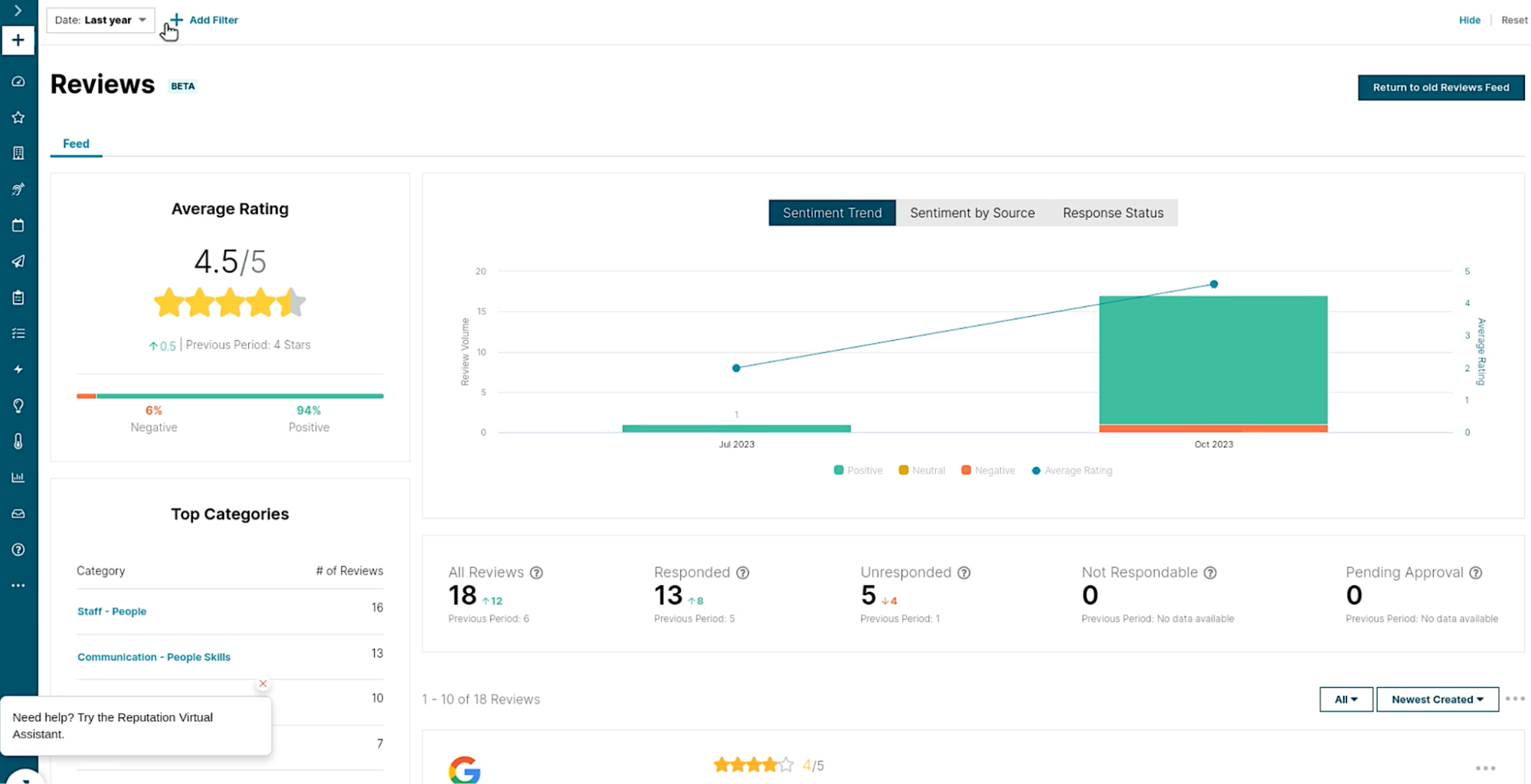Open the All reviews filter dropdown
Image resolution: width=1531 pixels, height=784 pixels.
(x=1346, y=699)
